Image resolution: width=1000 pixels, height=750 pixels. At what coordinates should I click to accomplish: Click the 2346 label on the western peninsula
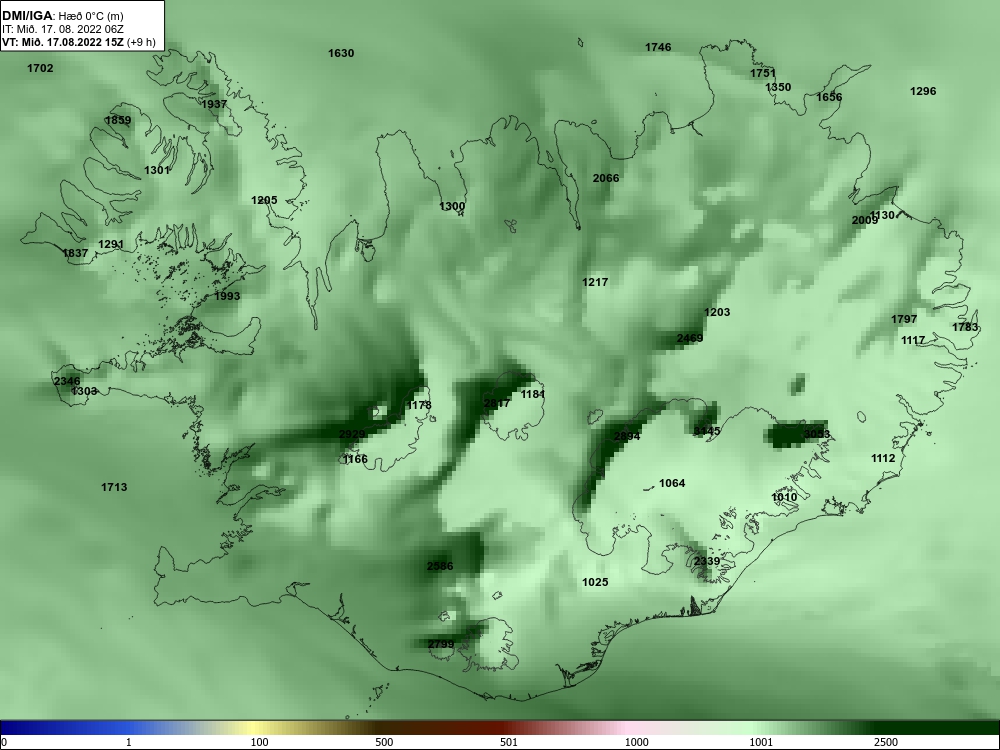tap(67, 381)
